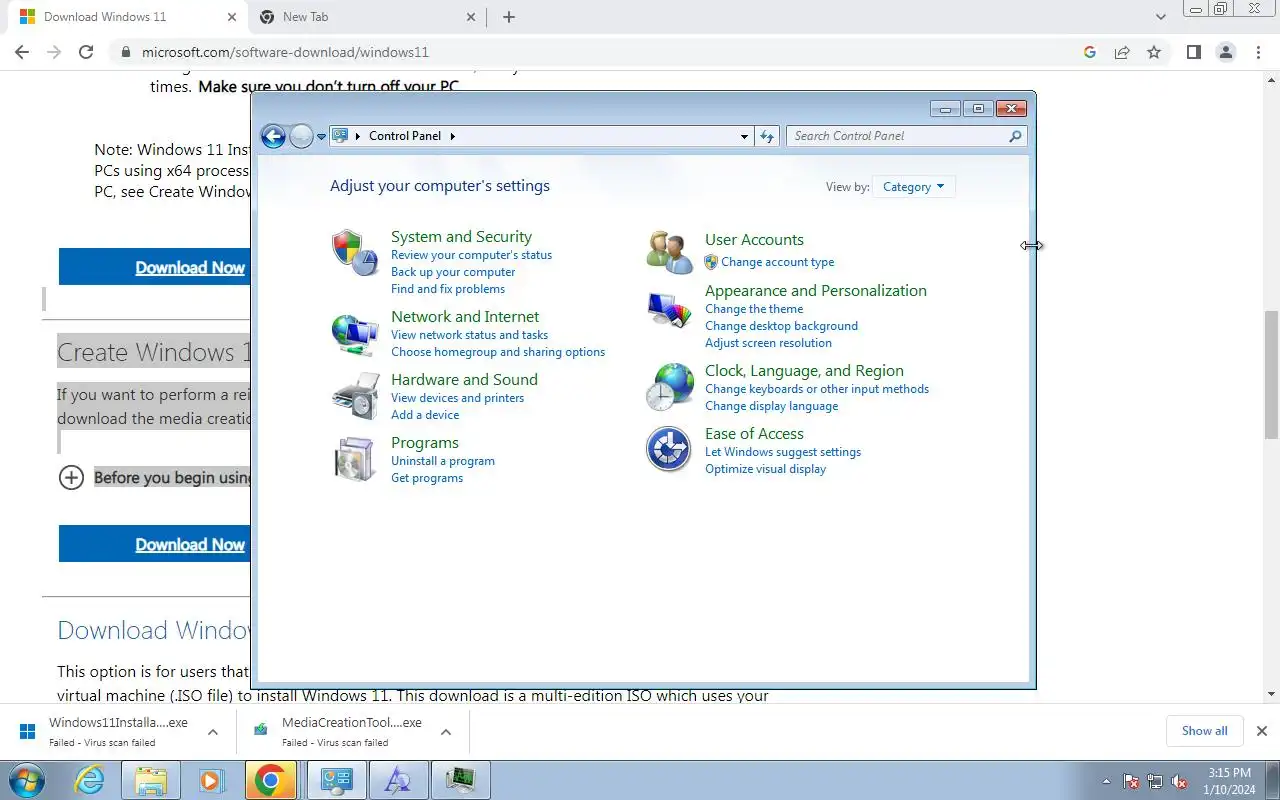This screenshot has height=800, width=1280.
Task: Open View network status and tasks
Action: coord(469,335)
